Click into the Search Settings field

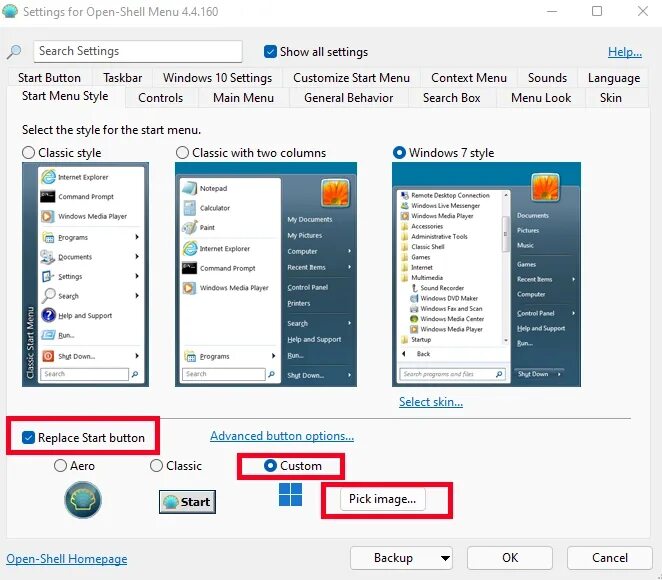pos(138,51)
